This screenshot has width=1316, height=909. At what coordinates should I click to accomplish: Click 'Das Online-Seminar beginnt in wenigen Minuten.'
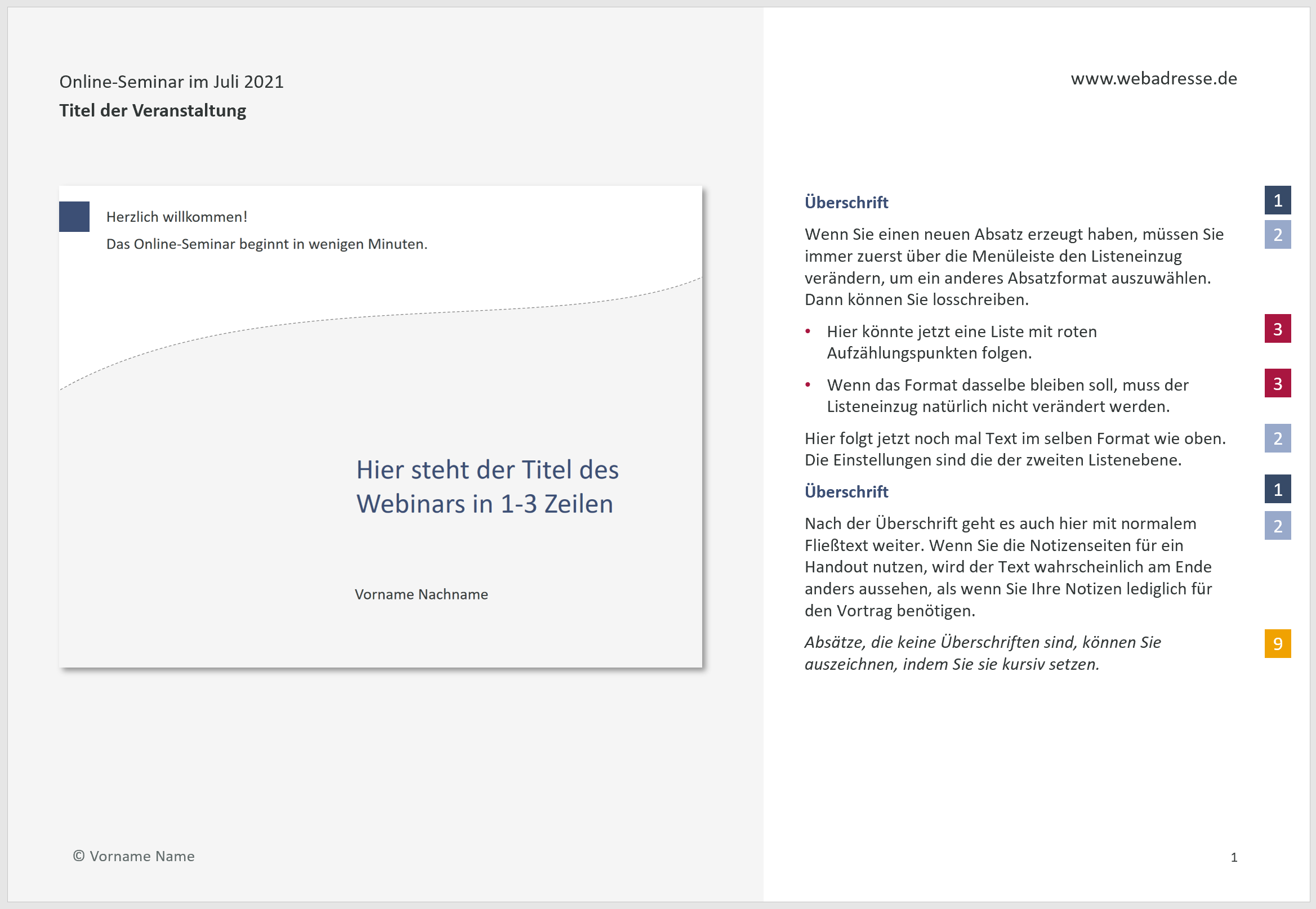(266, 244)
